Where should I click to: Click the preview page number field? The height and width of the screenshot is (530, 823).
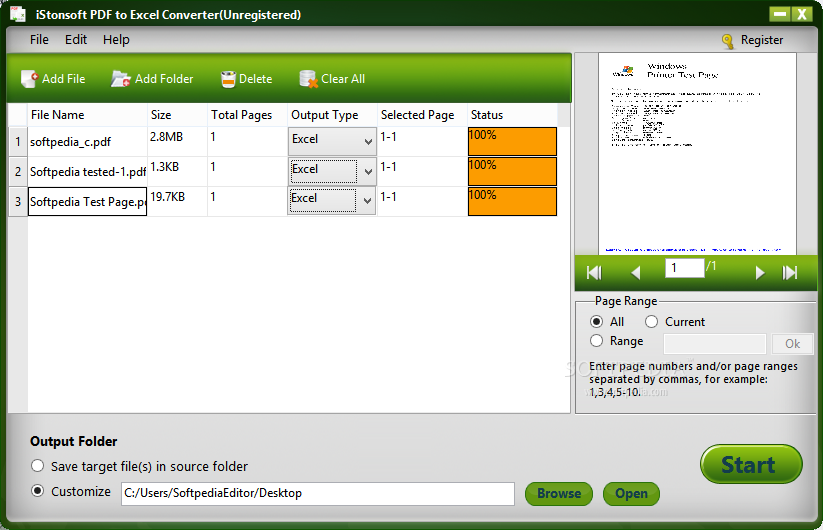pos(684,268)
